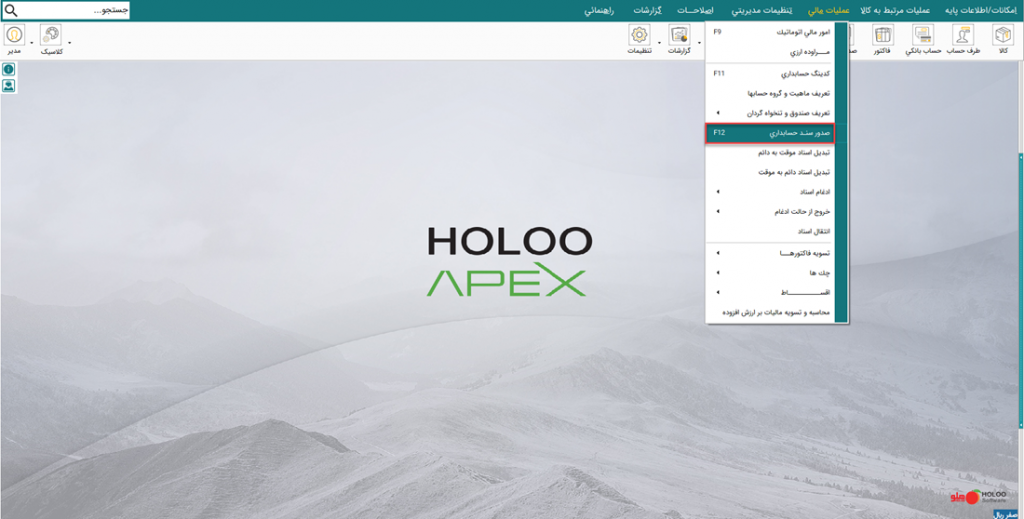The image size is (1024, 519).
Task: Open the گزارشات reports toolbar icon
Action: pos(680,35)
